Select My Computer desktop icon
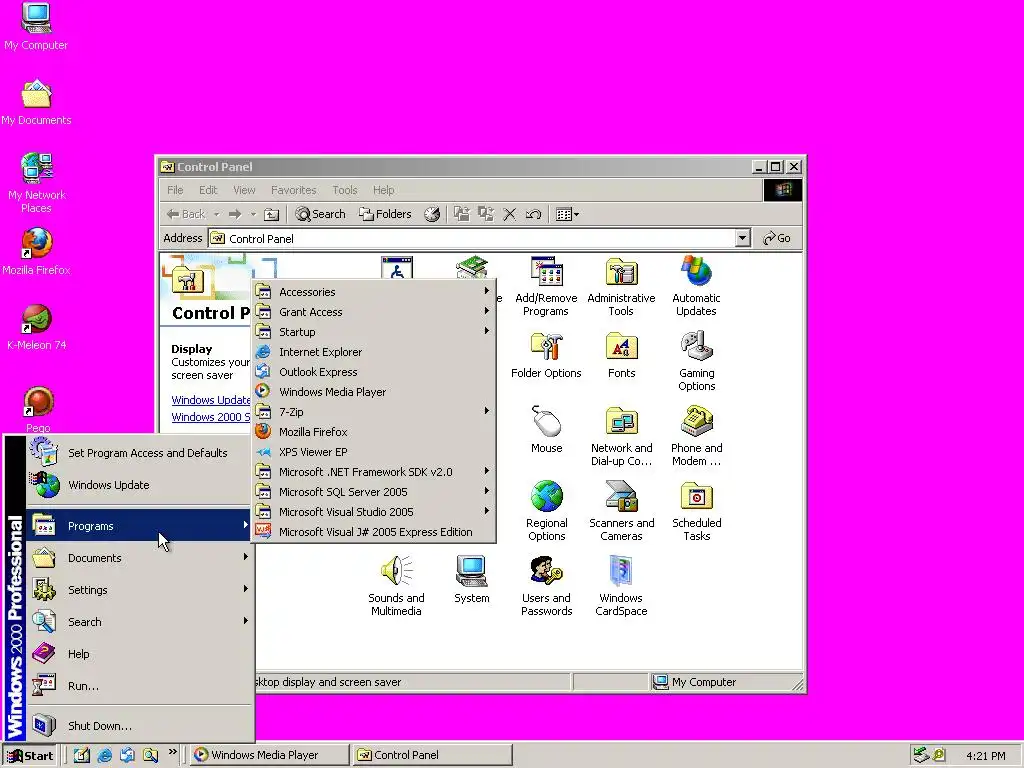Screen dimensions: 1024x768 pos(36,27)
